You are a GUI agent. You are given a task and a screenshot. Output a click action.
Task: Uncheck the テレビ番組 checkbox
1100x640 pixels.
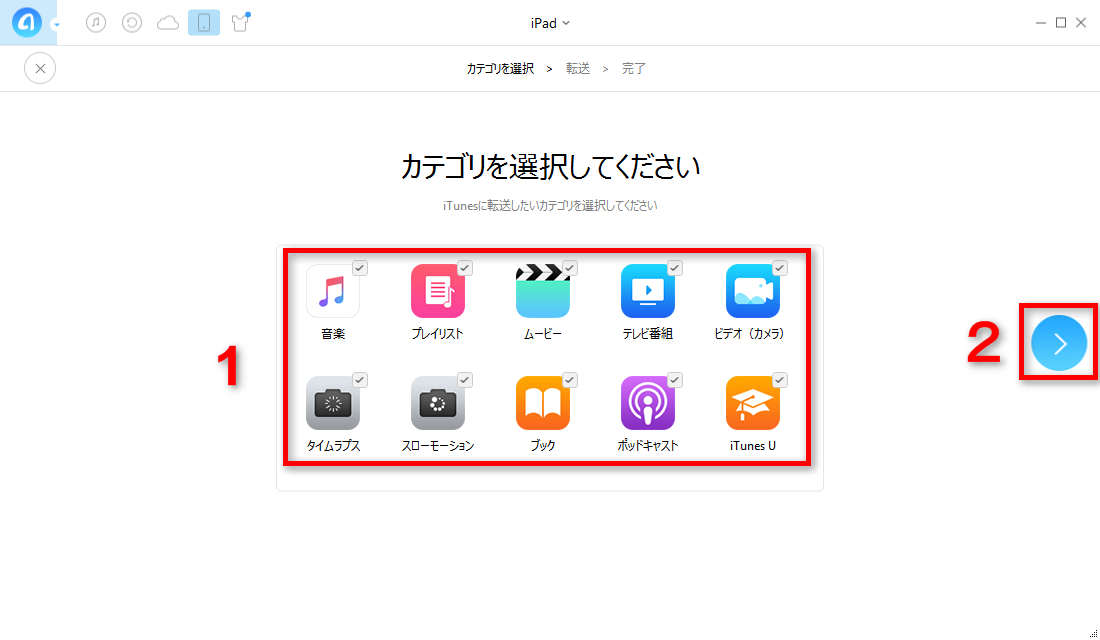coord(675,268)
